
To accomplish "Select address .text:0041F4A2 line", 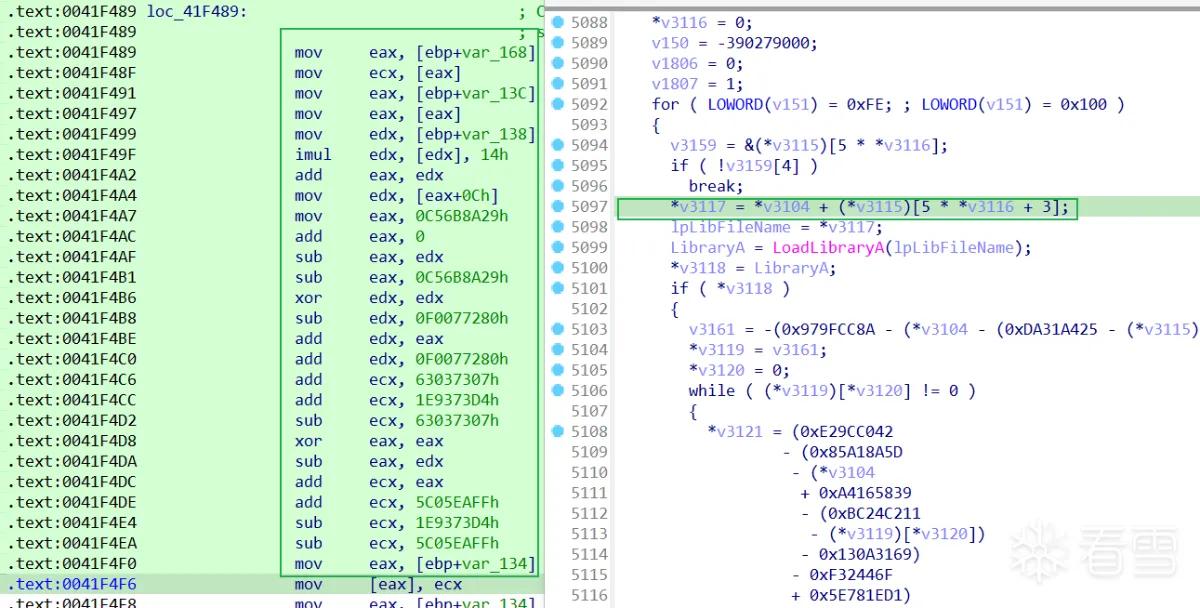I will coord(72,175).
